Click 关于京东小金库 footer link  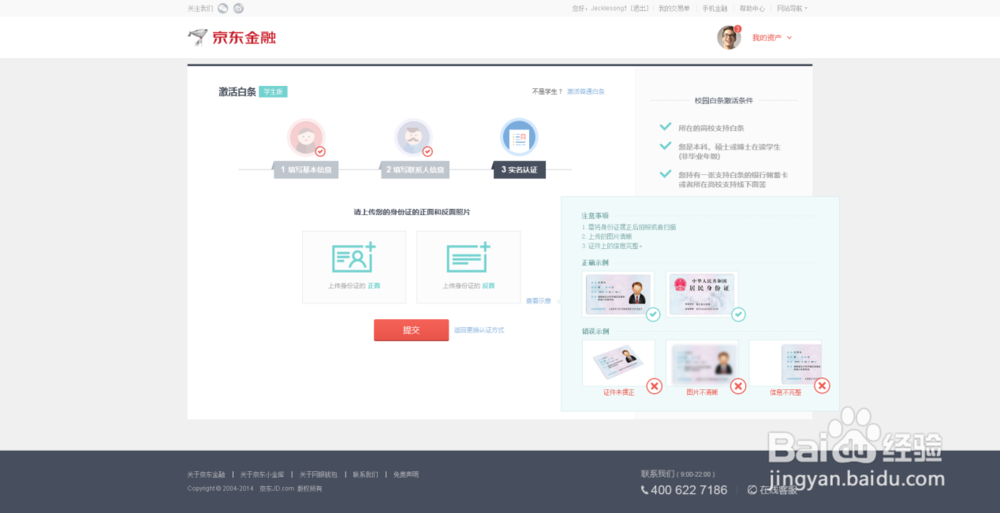pyautogui.click(x=262, y=475)
